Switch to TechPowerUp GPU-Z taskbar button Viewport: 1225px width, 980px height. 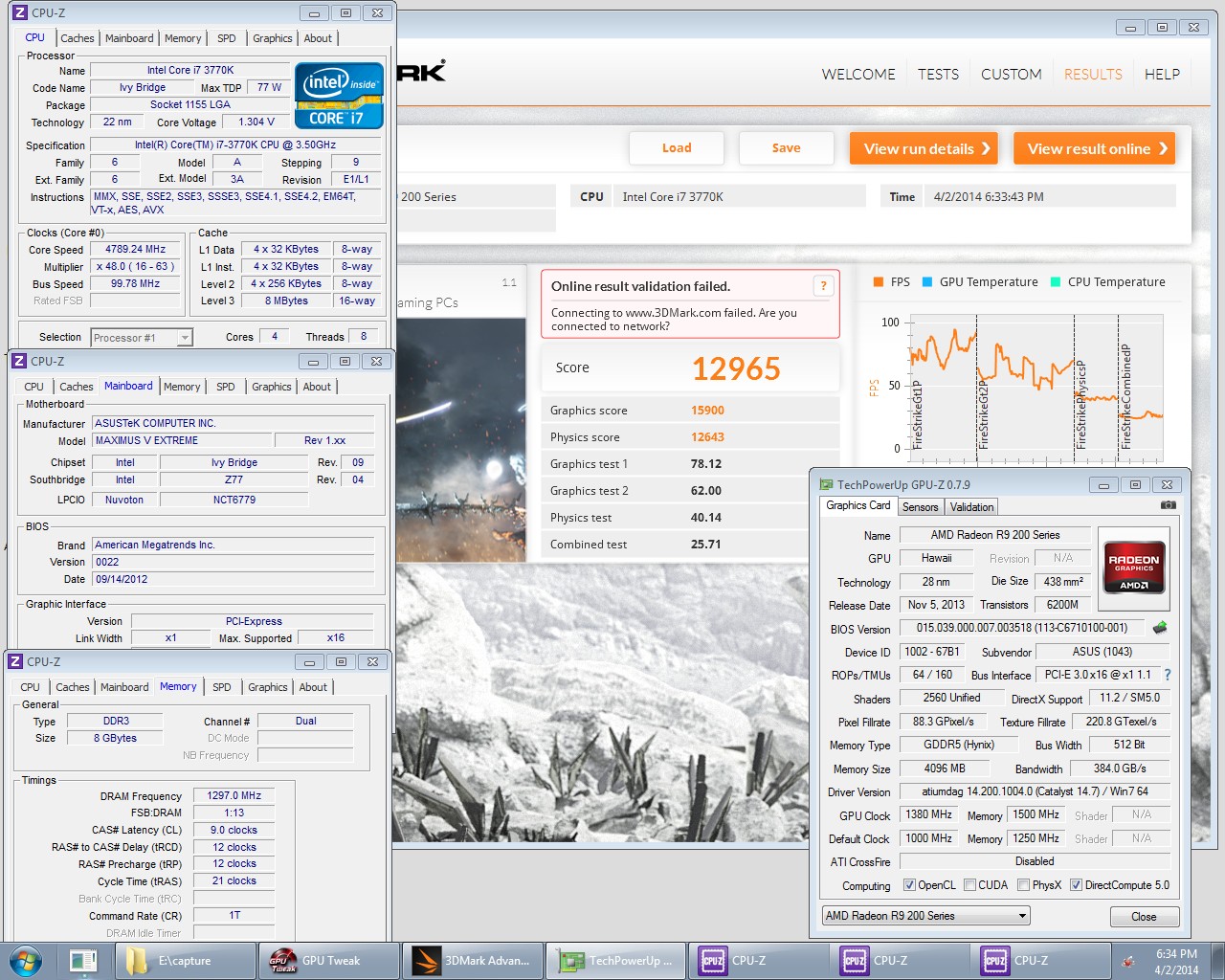pyautogui.click(x=615, y=961)
